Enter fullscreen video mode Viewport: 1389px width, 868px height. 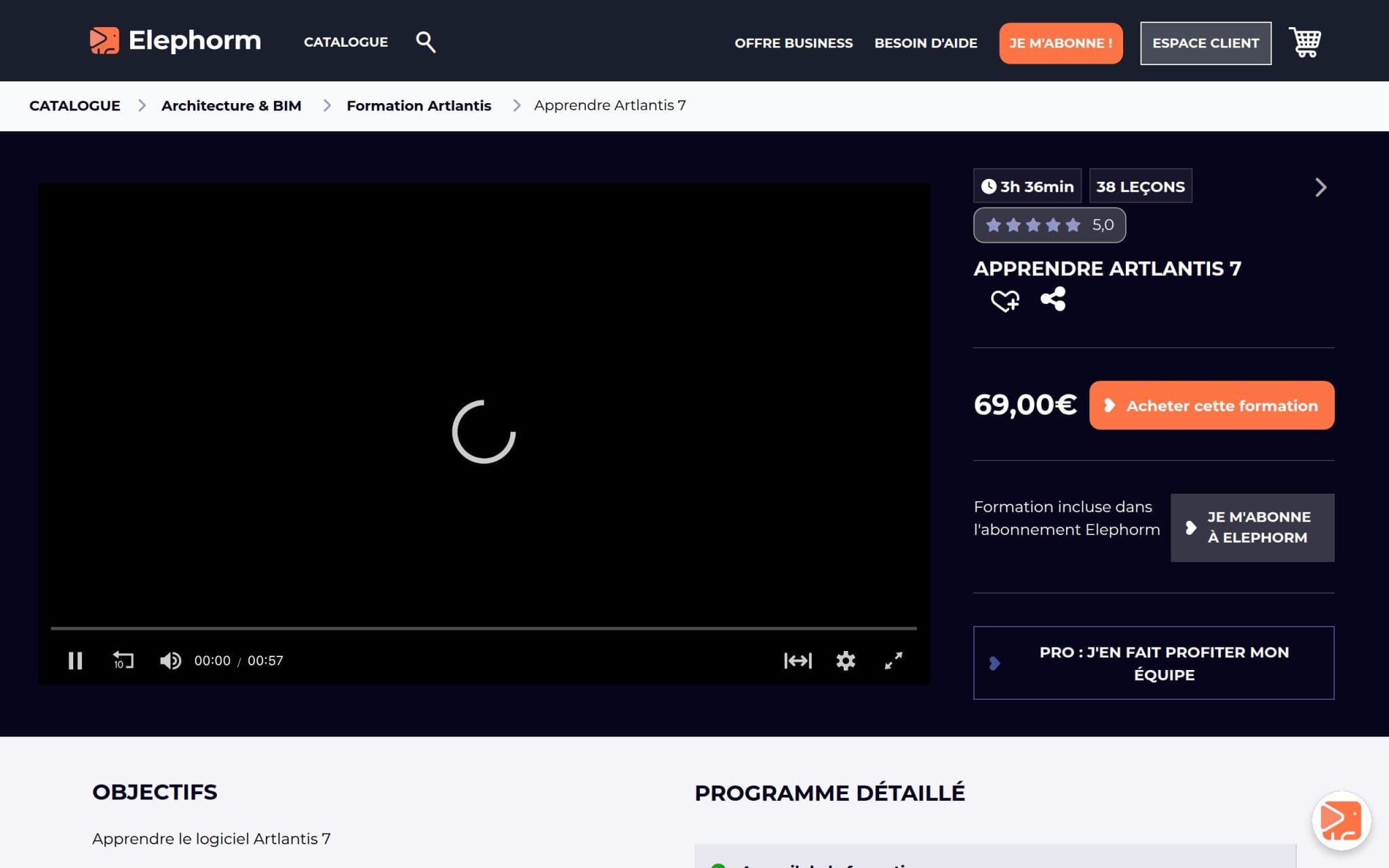coord(893,660)
